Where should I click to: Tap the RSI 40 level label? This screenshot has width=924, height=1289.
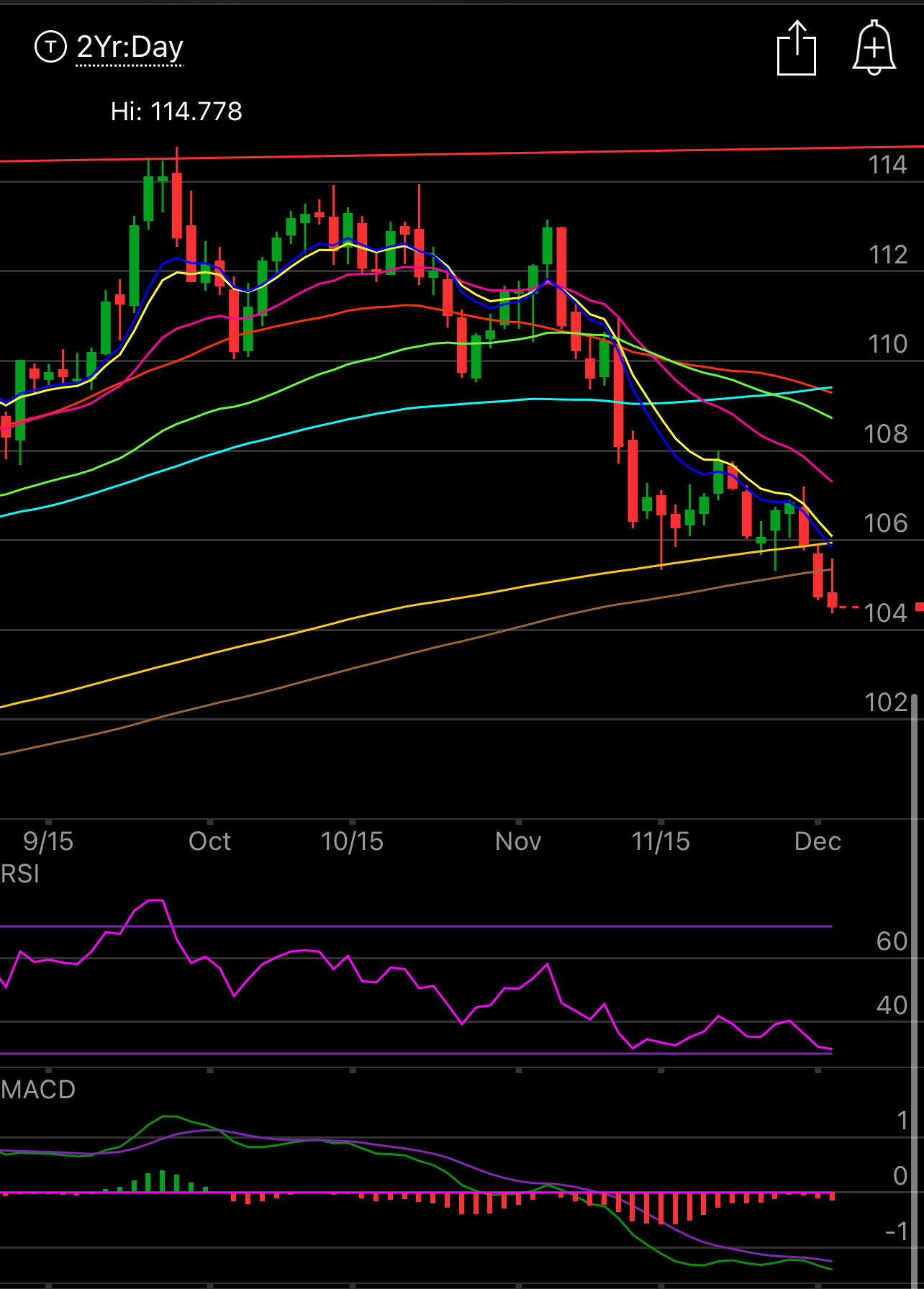pos(892,1005)
